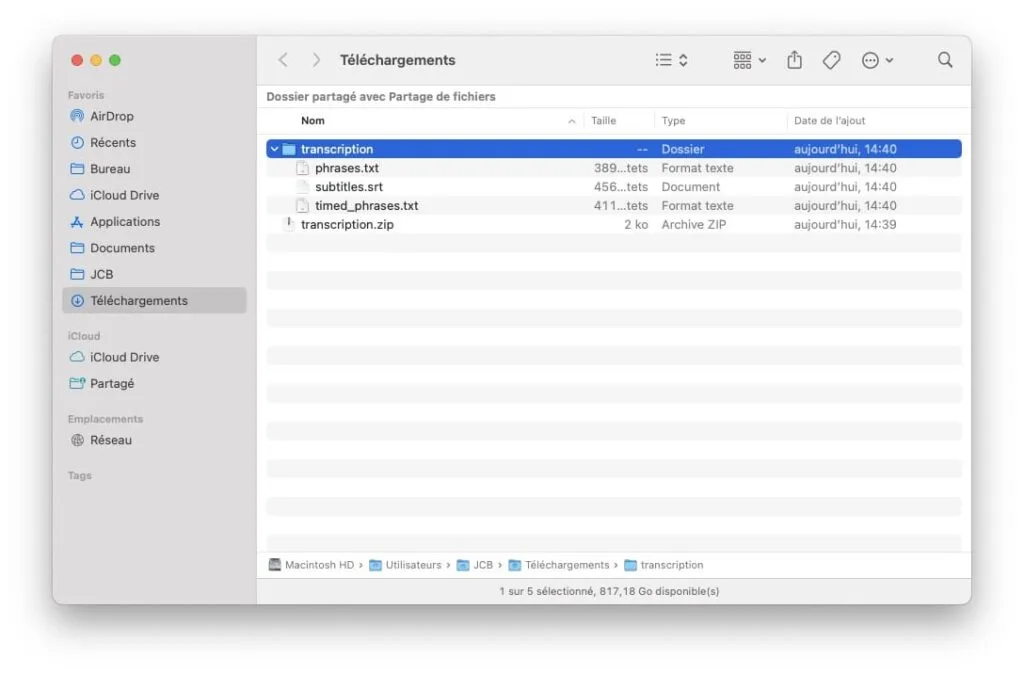Open AirDrop from the sidebar
Image resolution: width=1024 pixels, height=674 pixels.
(x=112, y=115)
